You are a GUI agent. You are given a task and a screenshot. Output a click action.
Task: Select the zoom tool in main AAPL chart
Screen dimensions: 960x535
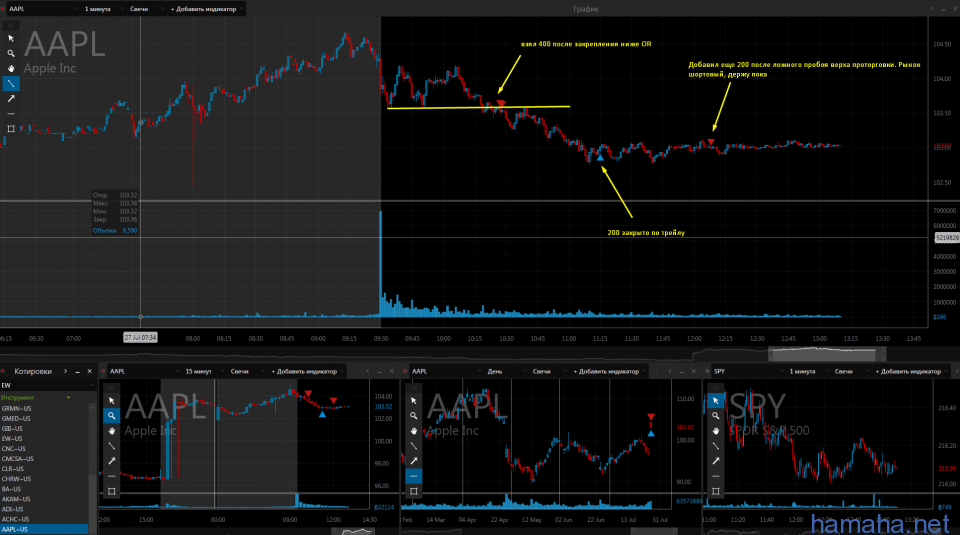coord(11,54)
